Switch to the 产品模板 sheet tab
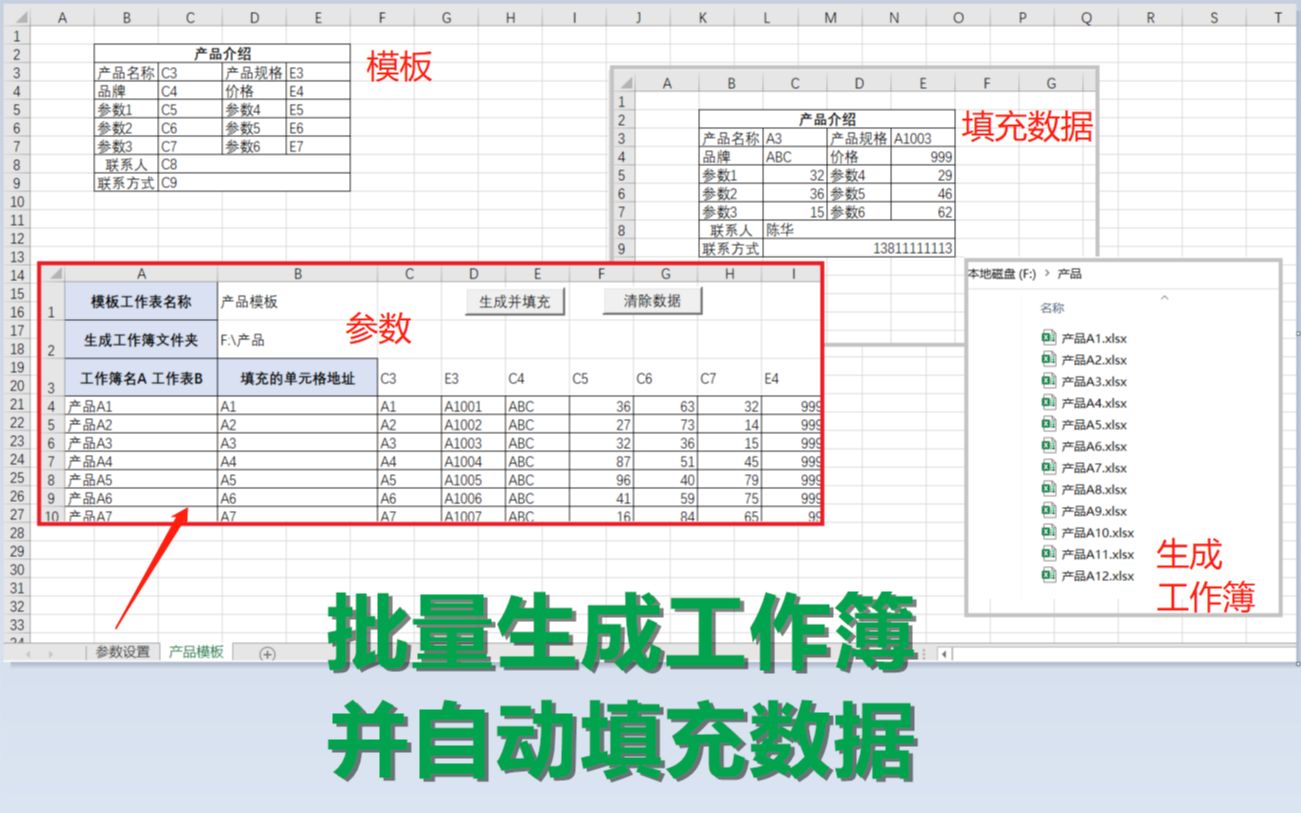This screenshot has width=1301, height=813. point(196,652)
